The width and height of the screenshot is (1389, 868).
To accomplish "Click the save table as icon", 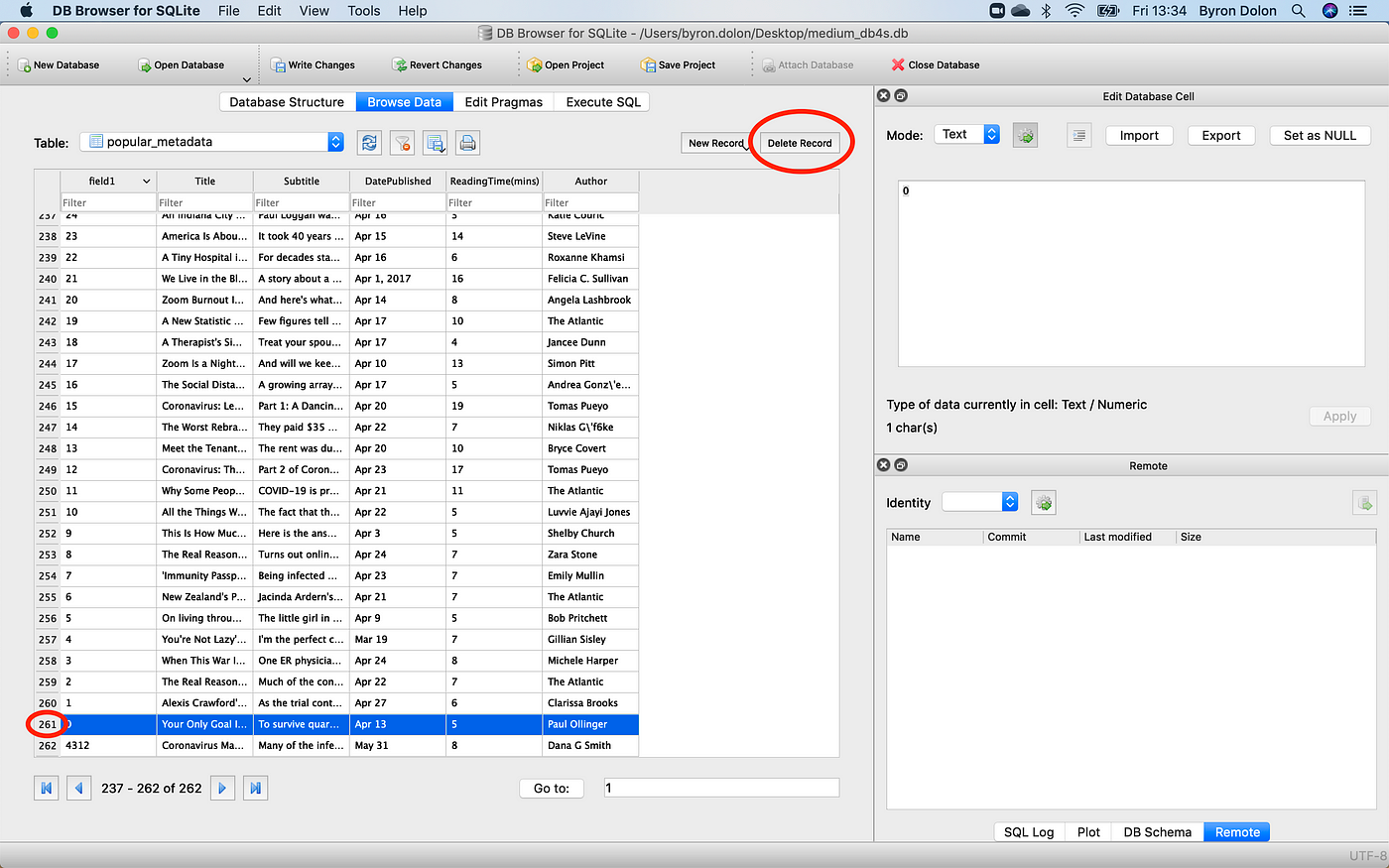I will point(436,143).
